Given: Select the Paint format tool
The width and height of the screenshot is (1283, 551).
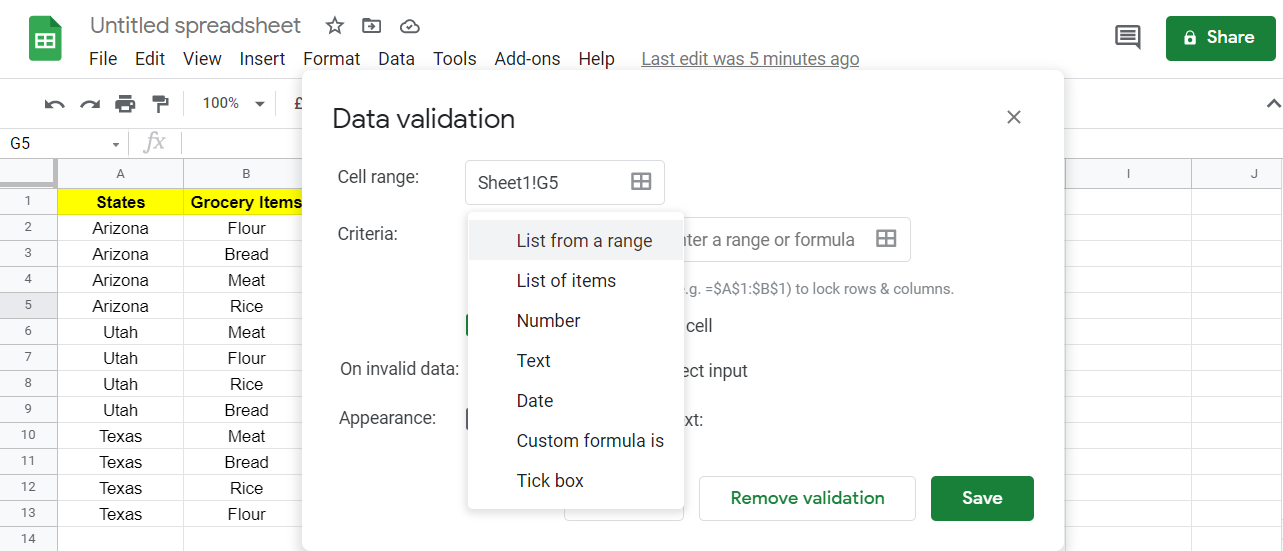Looking at the screenshot, I should (160, 104).
